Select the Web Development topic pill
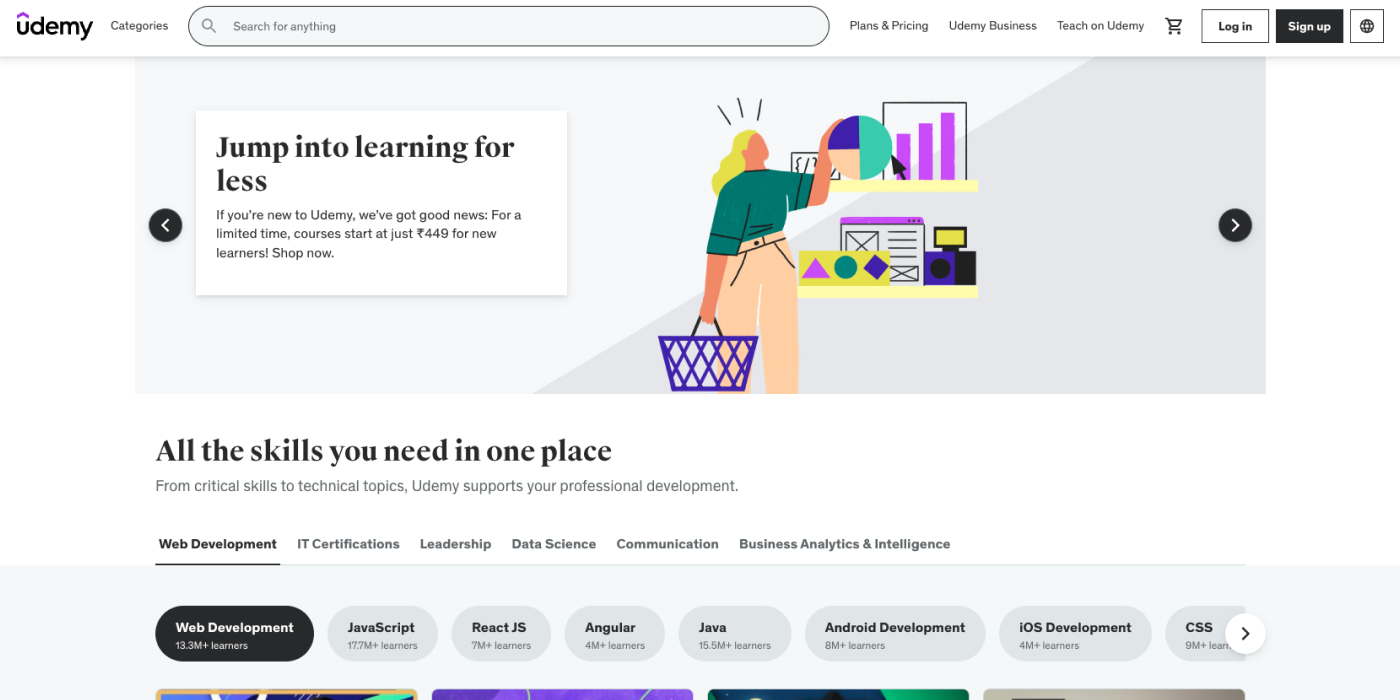 click(x=235, y=634)
